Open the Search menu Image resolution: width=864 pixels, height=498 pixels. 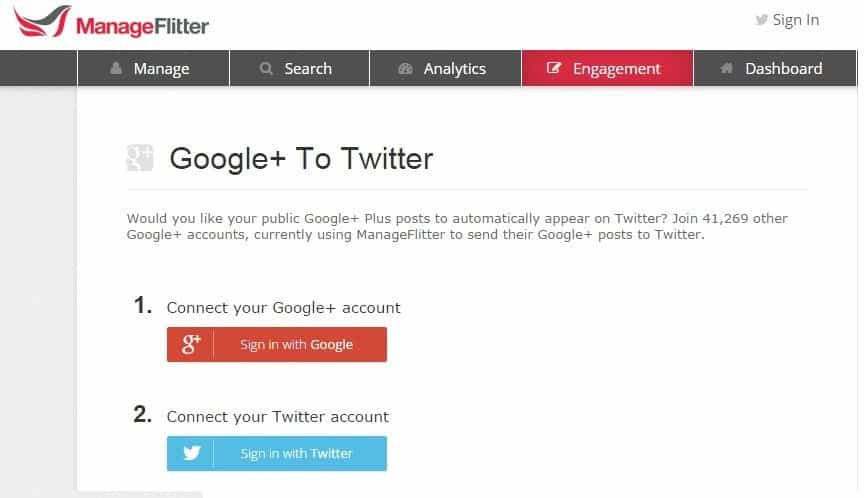[299, 68]
